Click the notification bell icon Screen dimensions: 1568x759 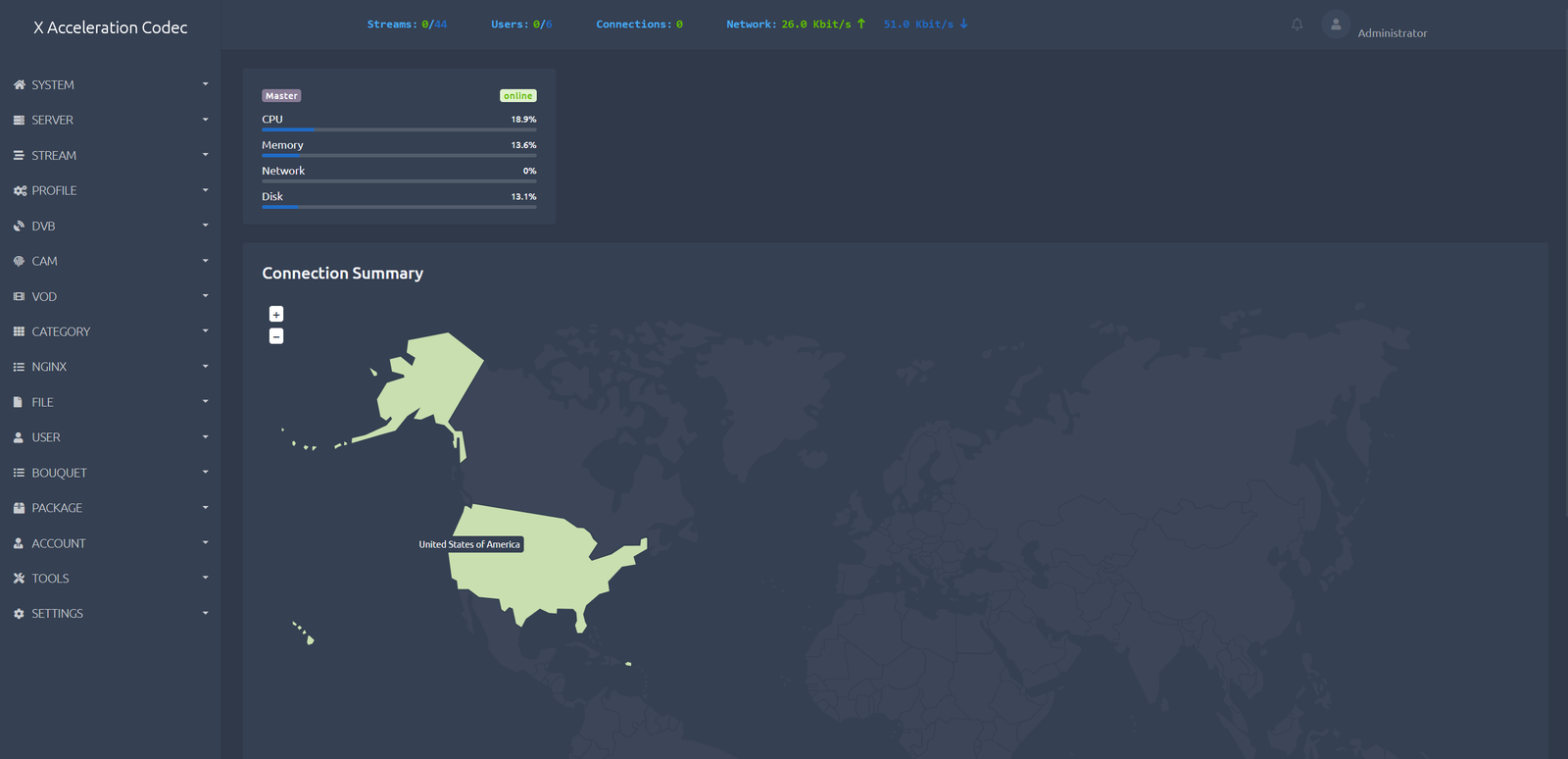coord(1297,25)
